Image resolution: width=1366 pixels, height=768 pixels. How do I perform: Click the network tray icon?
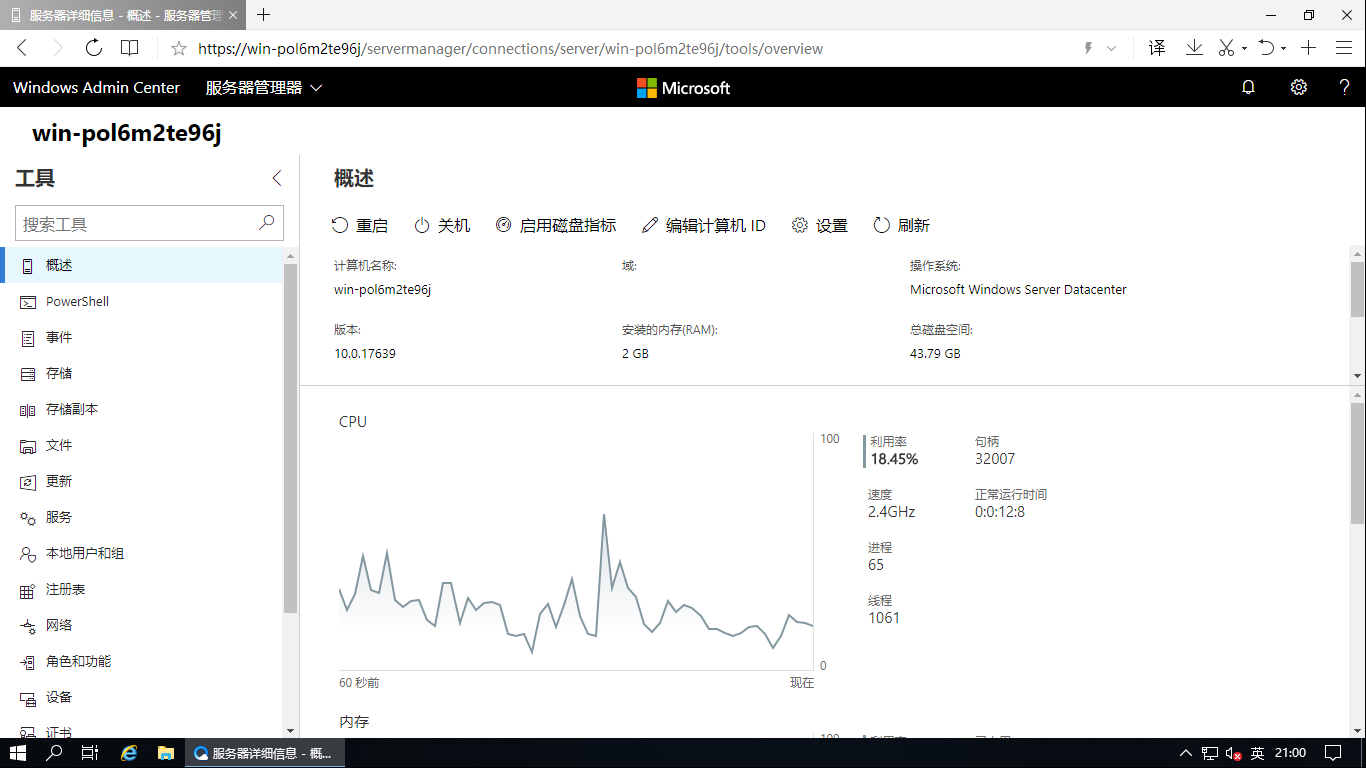pyautogui.click(x=1210, y=753)
